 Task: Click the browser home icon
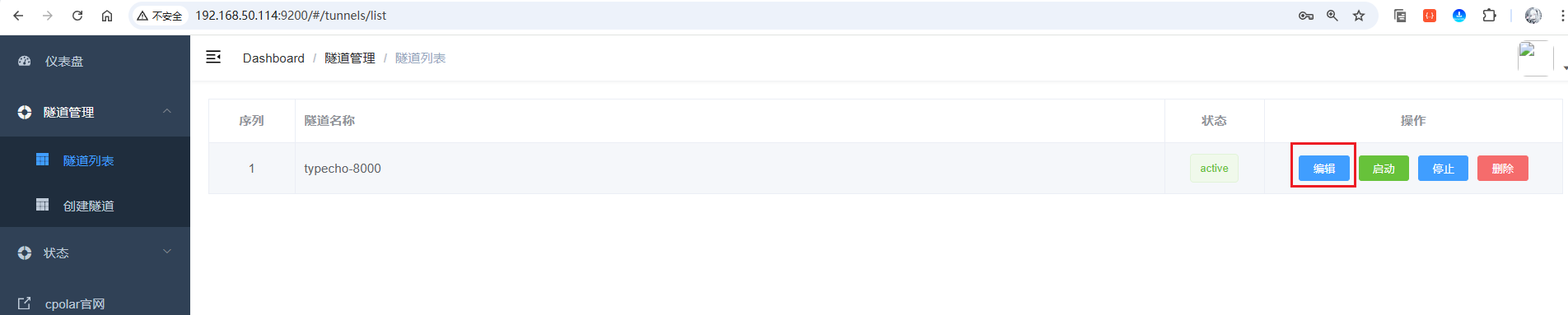107,16
